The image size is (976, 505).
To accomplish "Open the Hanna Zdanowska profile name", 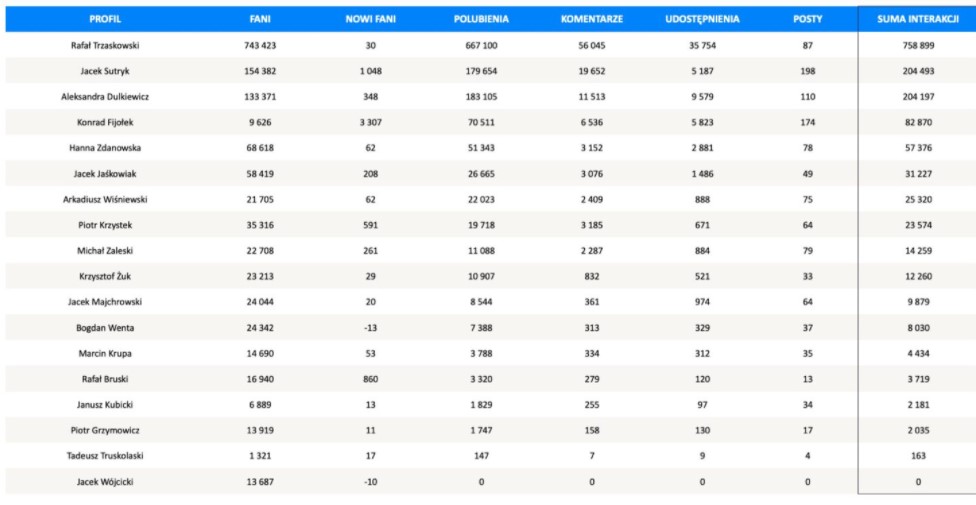I will [105, 149].
